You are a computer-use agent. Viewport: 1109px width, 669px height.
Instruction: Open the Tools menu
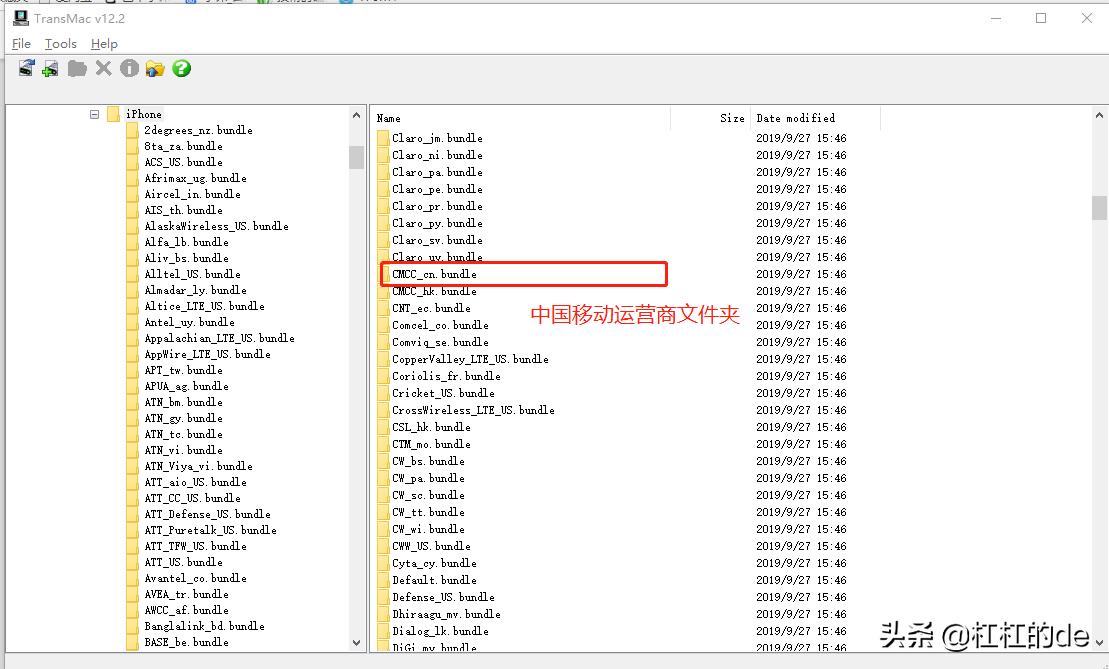click(x=61, y=44)
